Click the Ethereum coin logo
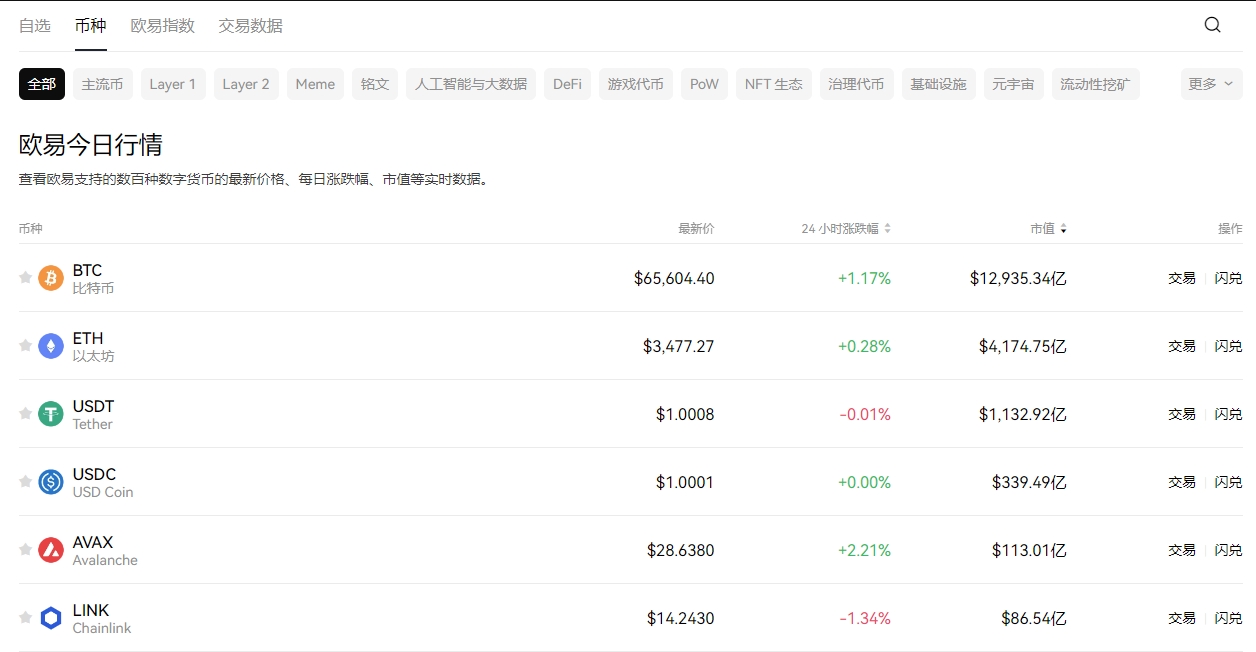This screenshot has width=1256, height=652. tap(51, 346)
